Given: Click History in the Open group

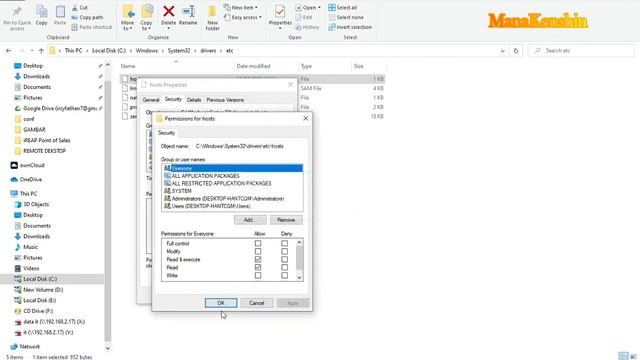Looking at the screenshot, I should pos(307,27).
